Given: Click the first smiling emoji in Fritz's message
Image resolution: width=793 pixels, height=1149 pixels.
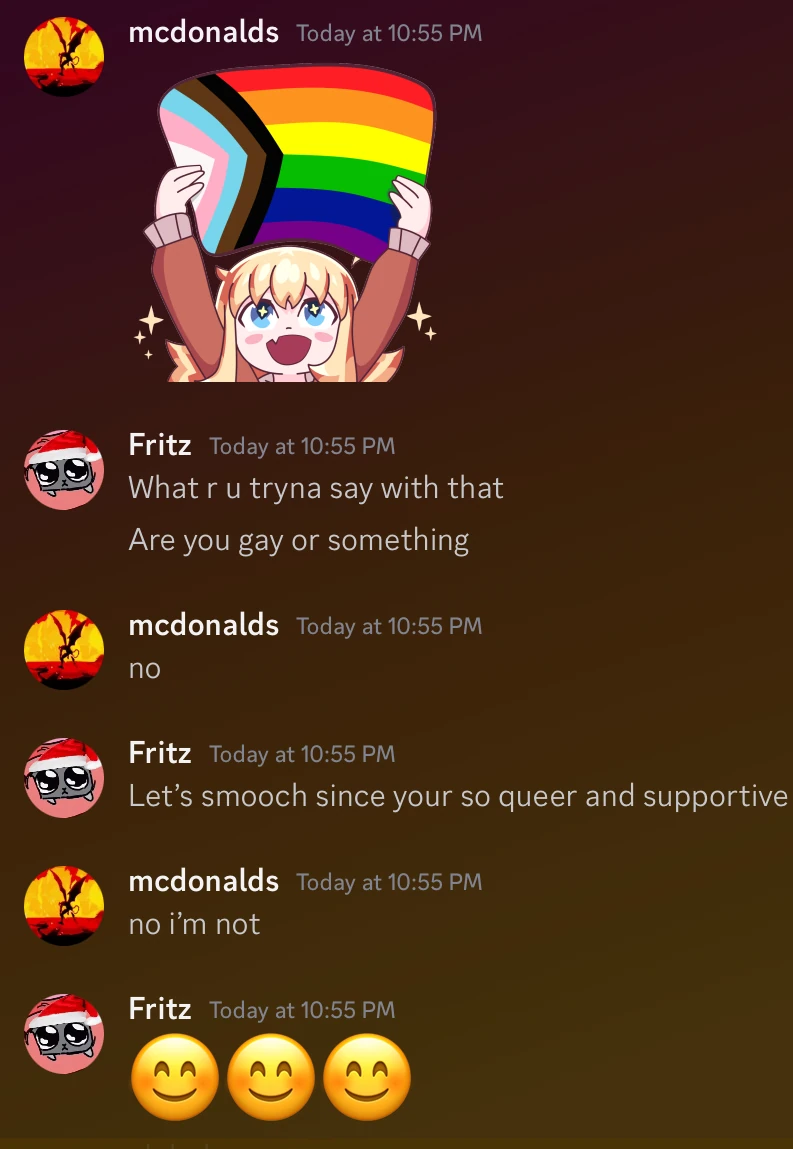Looking at the screenshot, I should coord(174,1077).
